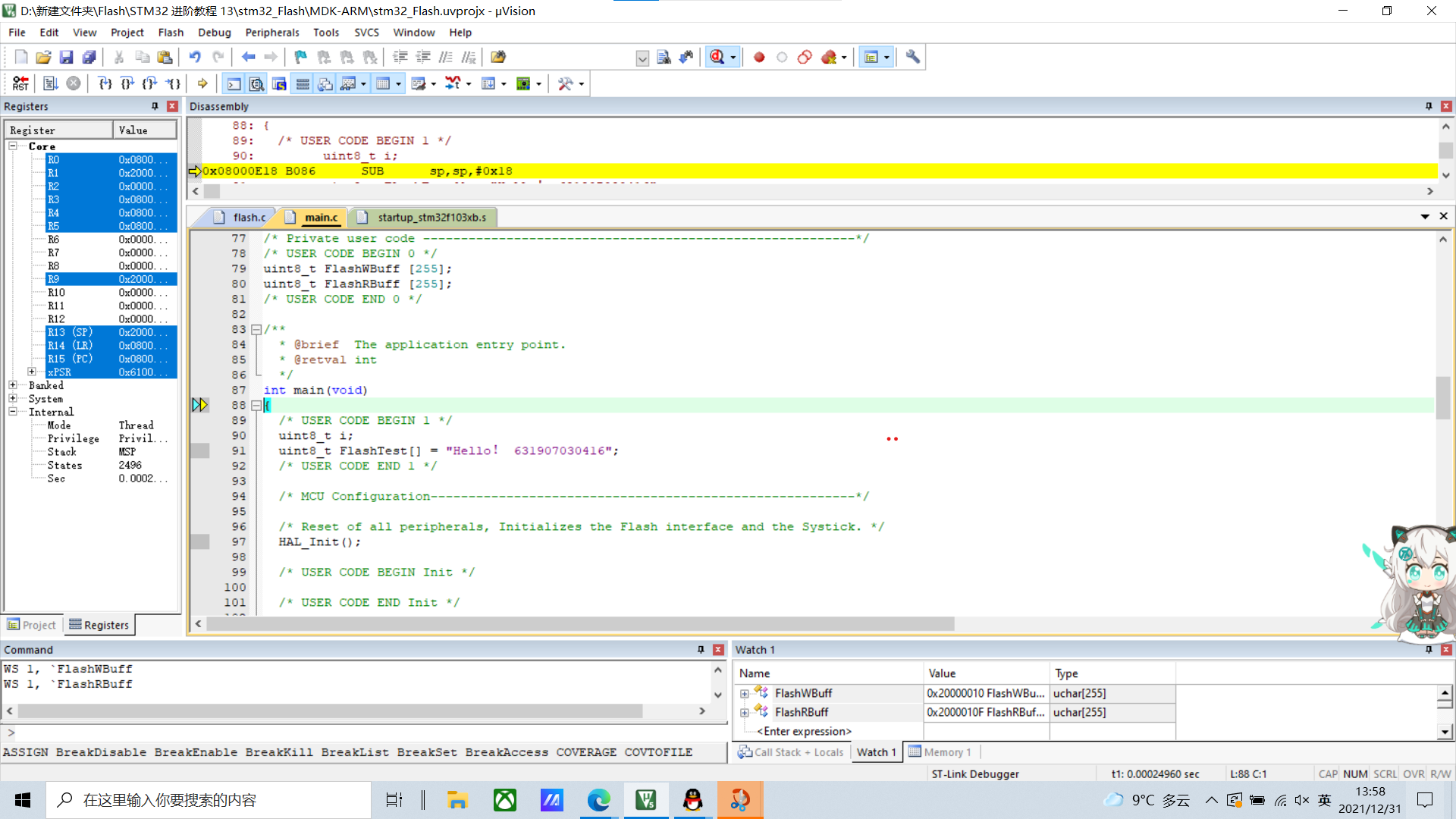This screenshot has width=1456, height=819.
Task: Select the Memory 1 tab
Action: click(x=946, y=751)
